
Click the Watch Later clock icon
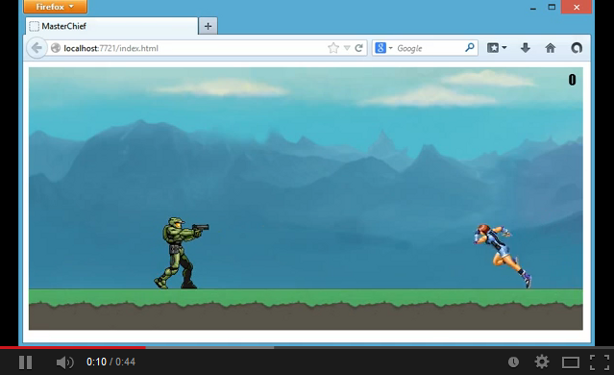[513, 362]
